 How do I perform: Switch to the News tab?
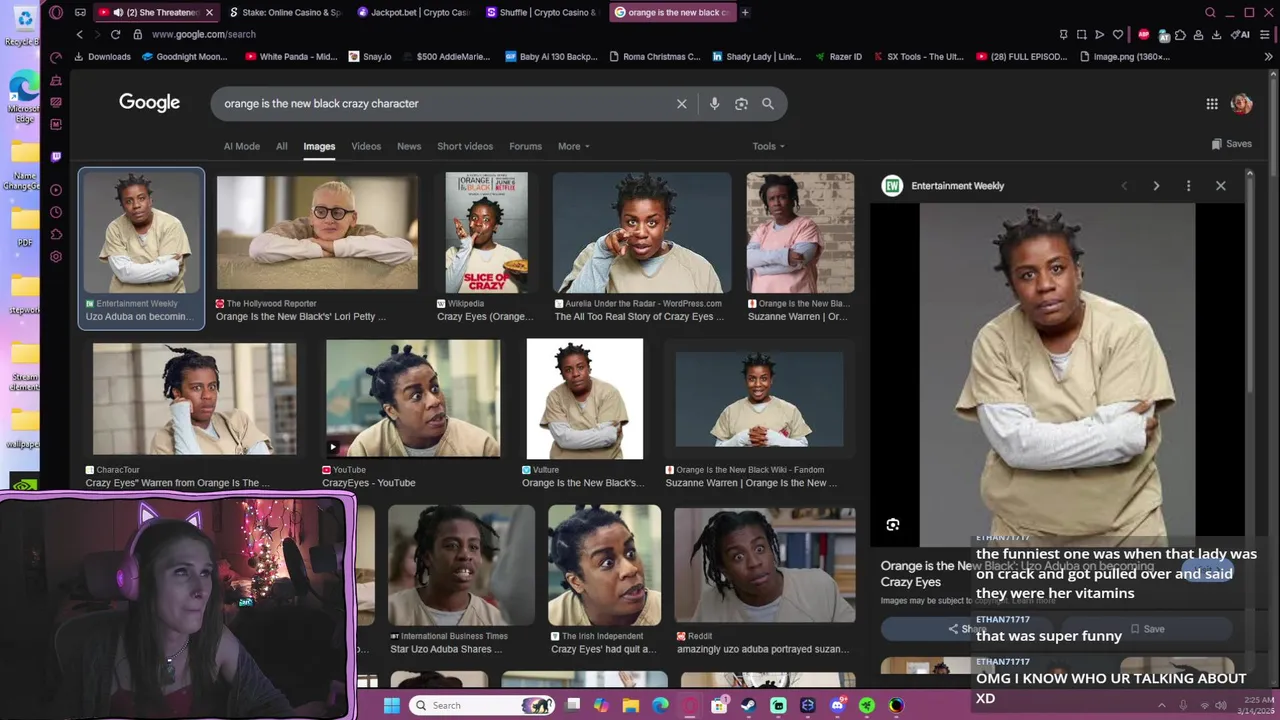(x=409, y=146)
